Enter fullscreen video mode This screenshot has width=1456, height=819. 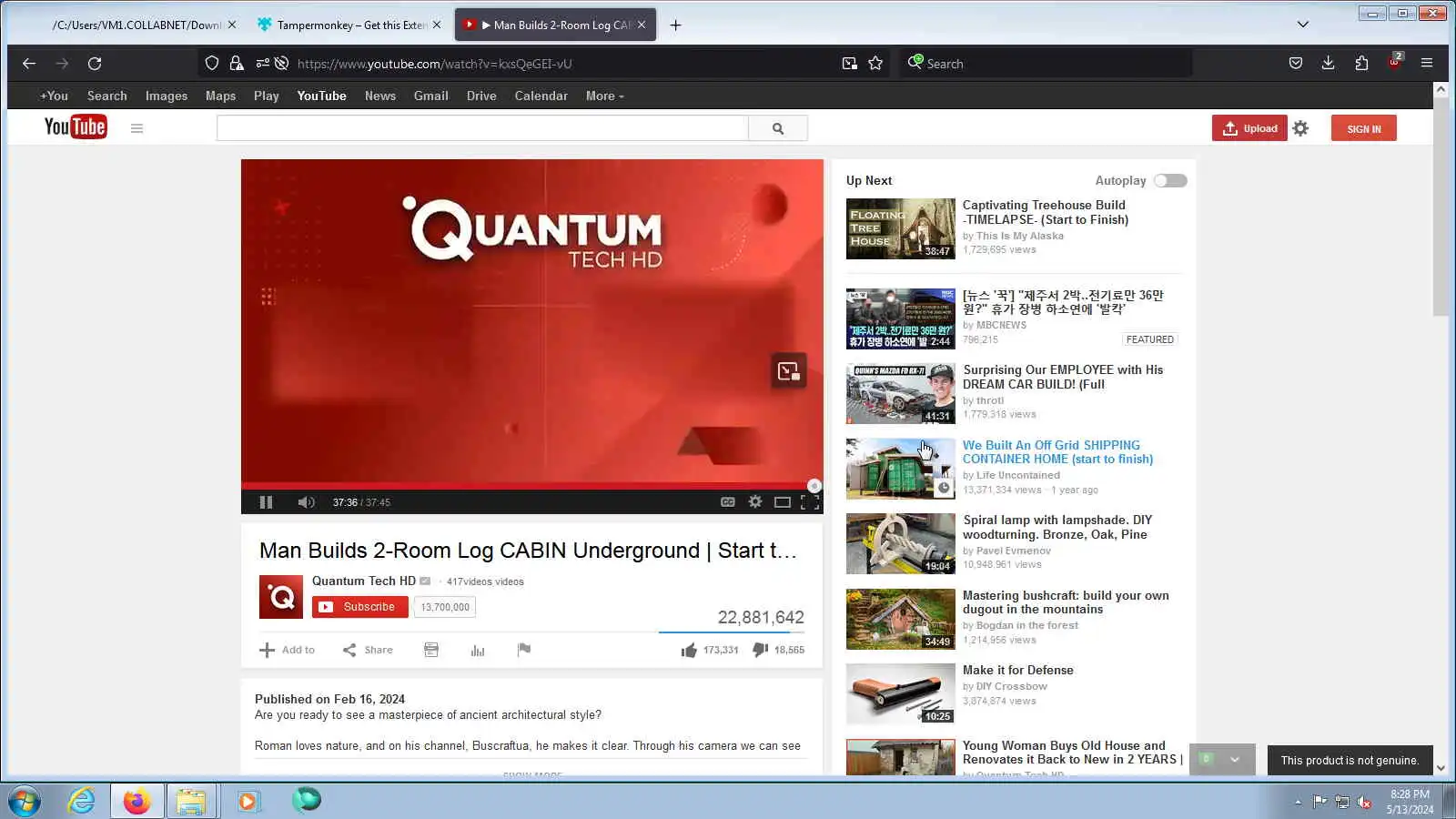point(810,502)
